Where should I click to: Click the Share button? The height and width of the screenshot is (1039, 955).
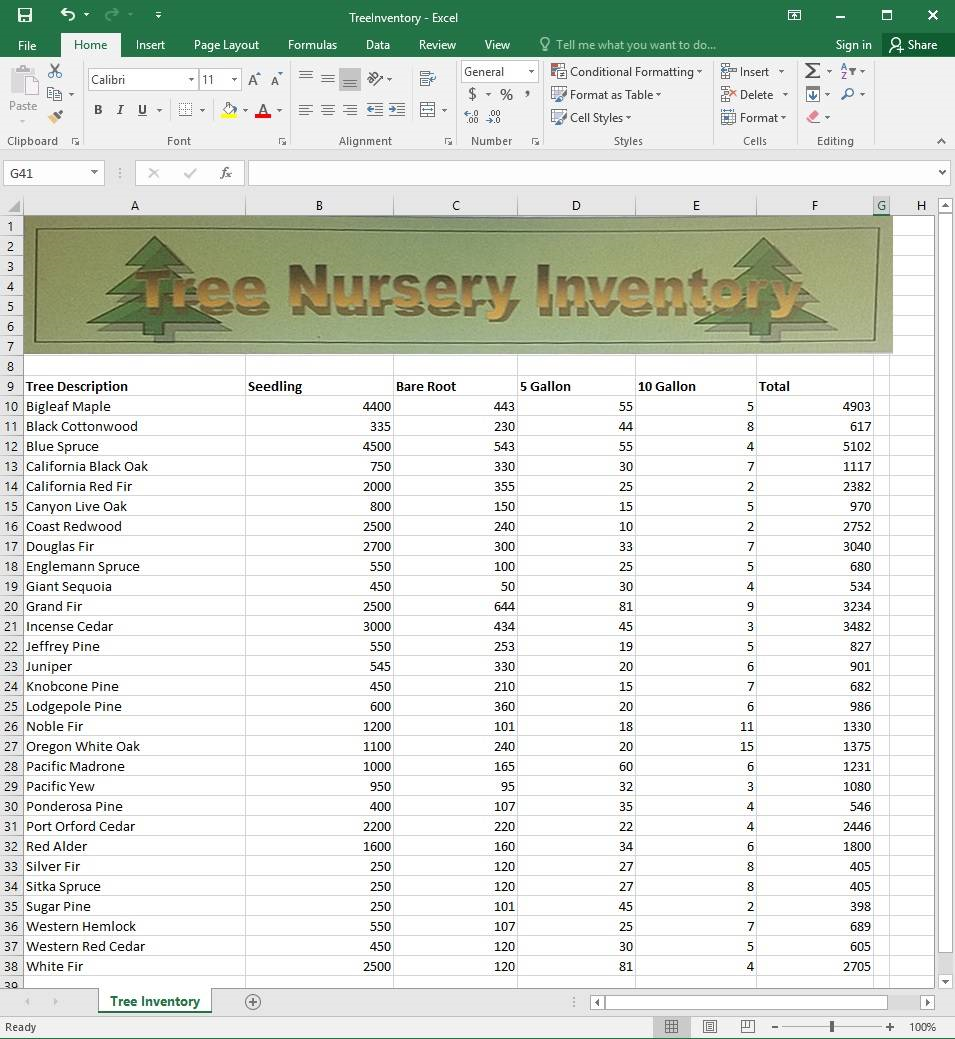coord(913,45)
